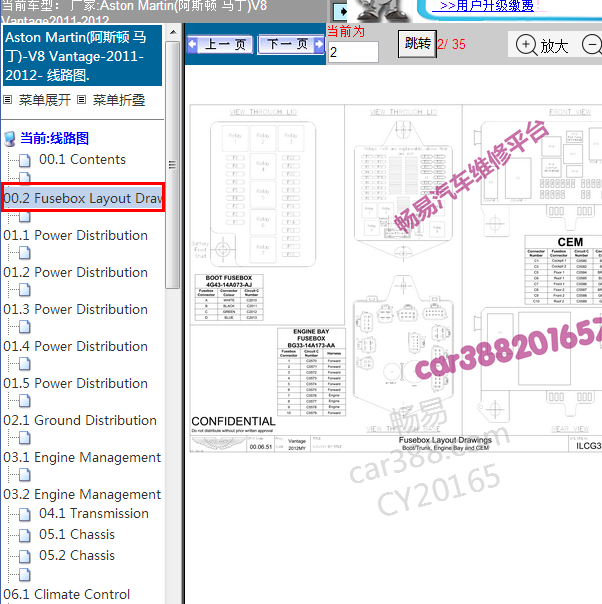Viewport: 602px width, 604px height.
Task: Click page icon above 03.2 Engine Management
Action: 25,475
